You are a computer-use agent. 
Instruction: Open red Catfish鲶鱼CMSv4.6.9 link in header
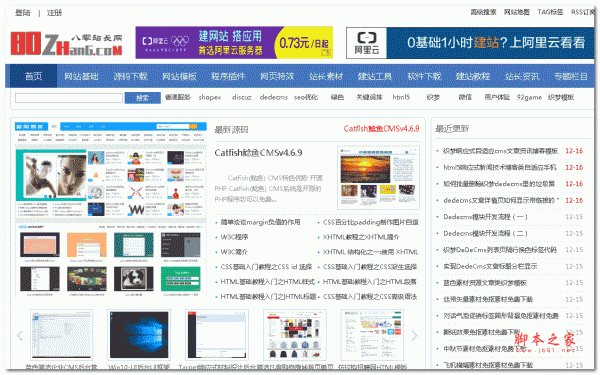tap(381, 129)
